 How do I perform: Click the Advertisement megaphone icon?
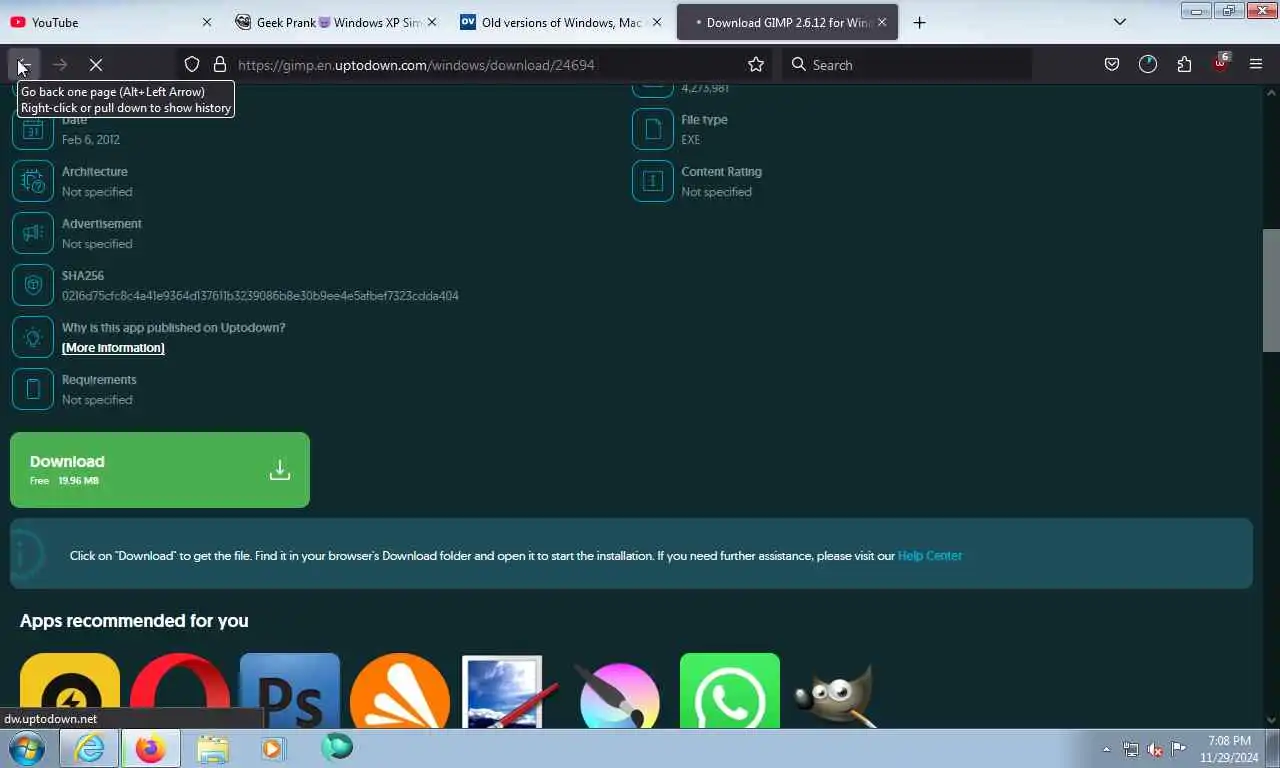33,233
